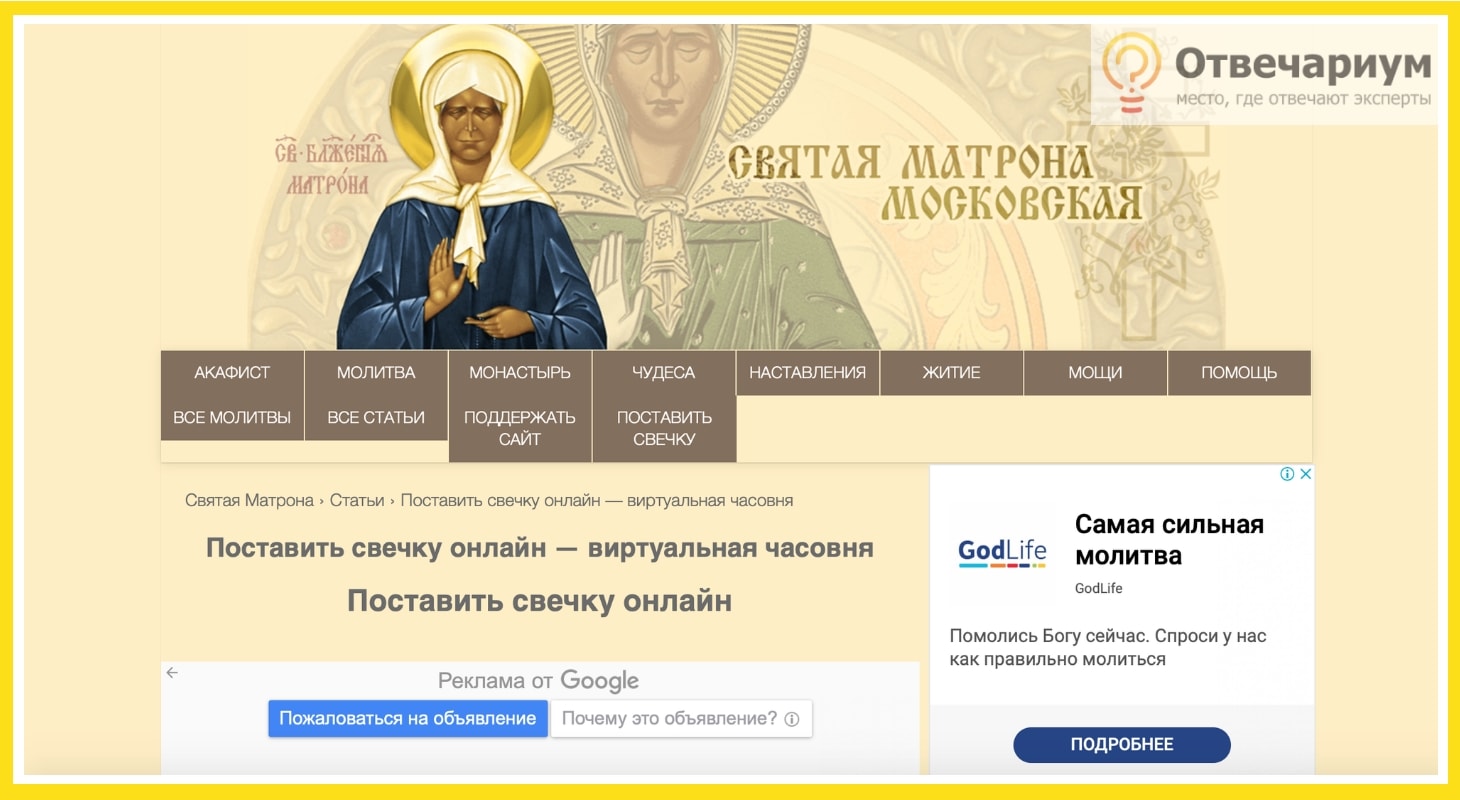Click ПОСТАВИТЬ СВЕЧКУ menu item
The image size is (1460, 800).
pos(664,429)
